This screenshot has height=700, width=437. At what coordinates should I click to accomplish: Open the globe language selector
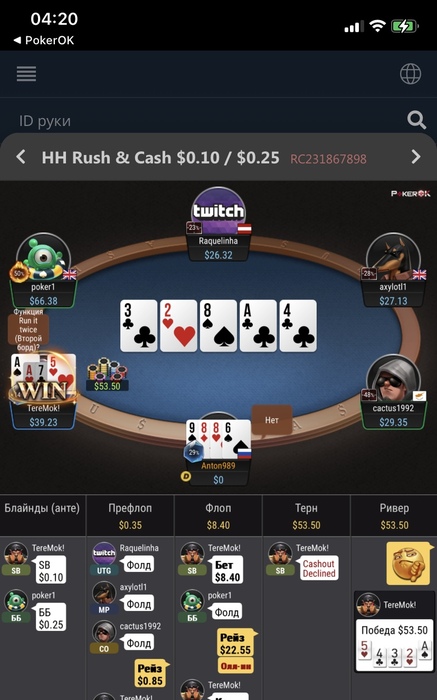(410, 74)
